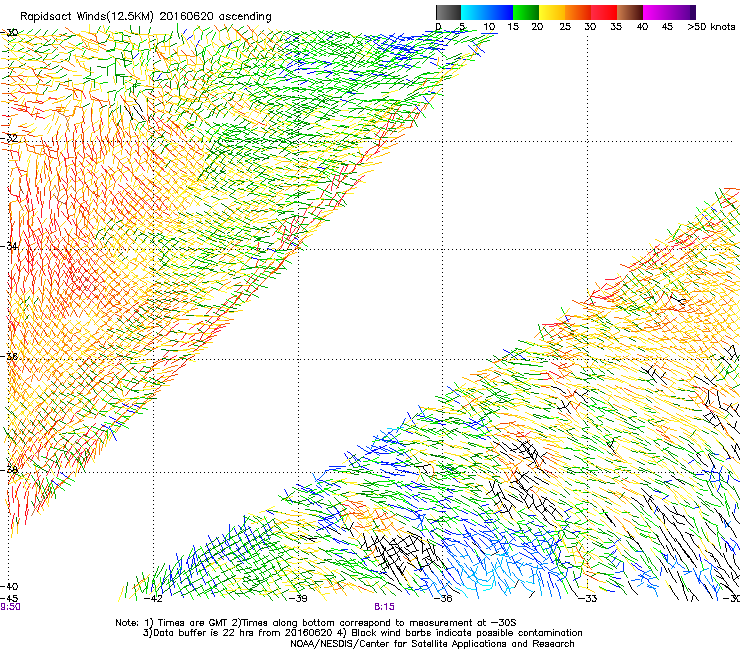
Task: Pick the brown 35-40 knots legend segment
Action: click(x=630, y=12)
